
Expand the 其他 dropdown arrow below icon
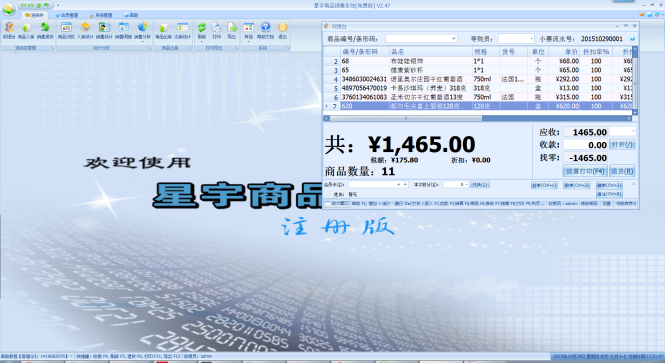click(x=249, y=41)
